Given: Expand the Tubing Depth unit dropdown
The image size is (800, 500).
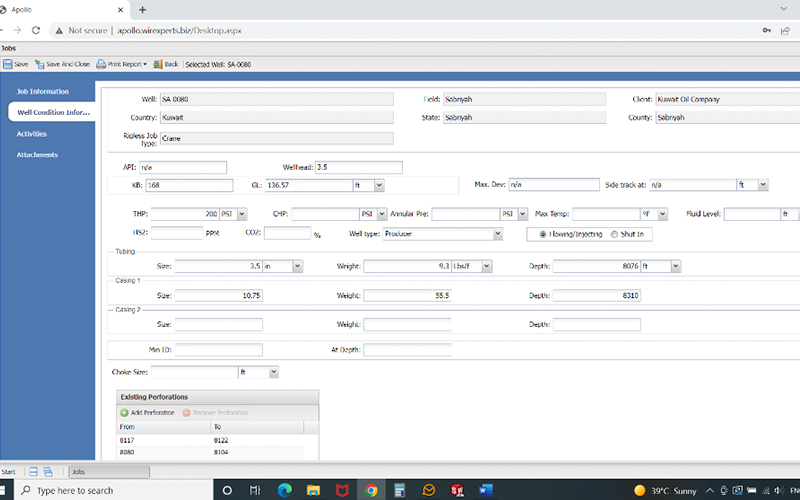Looking at the screenshot, I should [x=676, y=266].
